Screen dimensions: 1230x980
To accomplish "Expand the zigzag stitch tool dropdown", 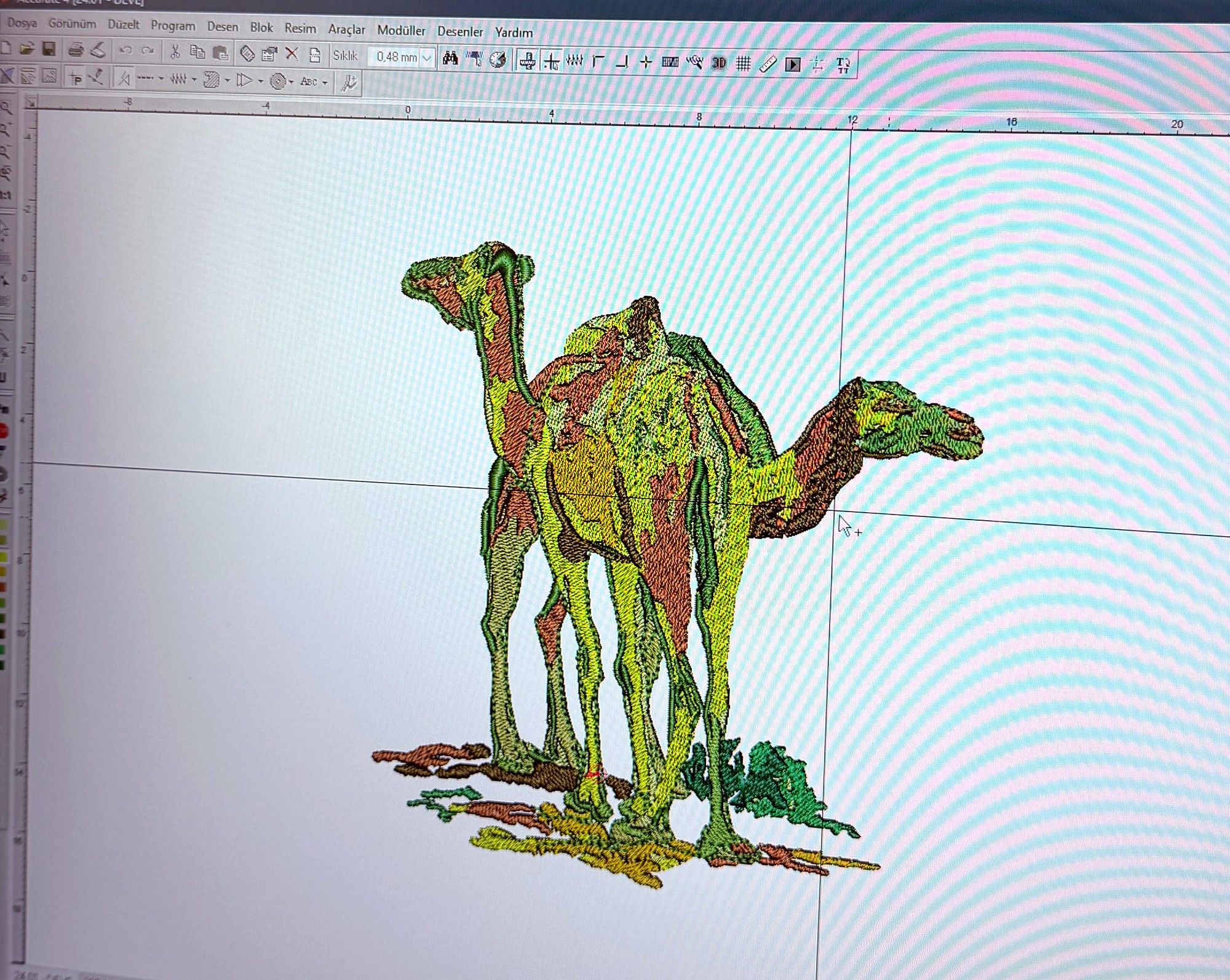I will pyautogui.click(x=194, y=80).
